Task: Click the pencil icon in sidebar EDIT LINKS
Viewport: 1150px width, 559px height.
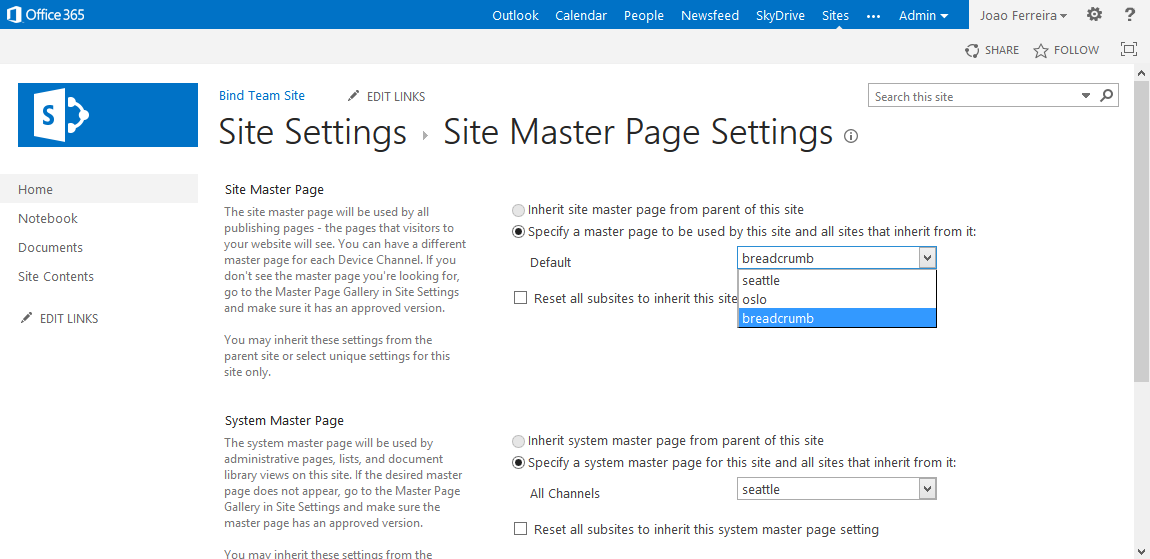Action: pos(27,318)
